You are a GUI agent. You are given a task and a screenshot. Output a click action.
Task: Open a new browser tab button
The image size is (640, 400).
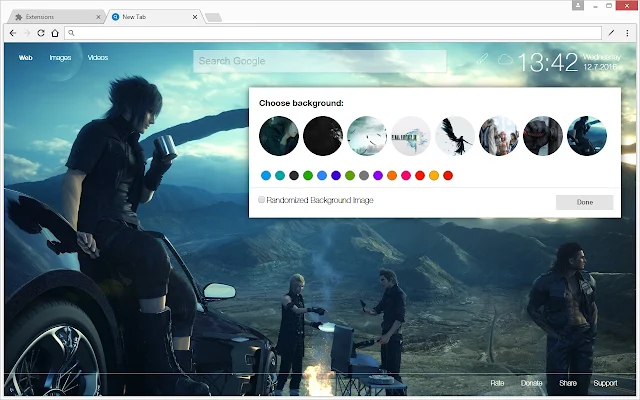[x=213, y=17]
